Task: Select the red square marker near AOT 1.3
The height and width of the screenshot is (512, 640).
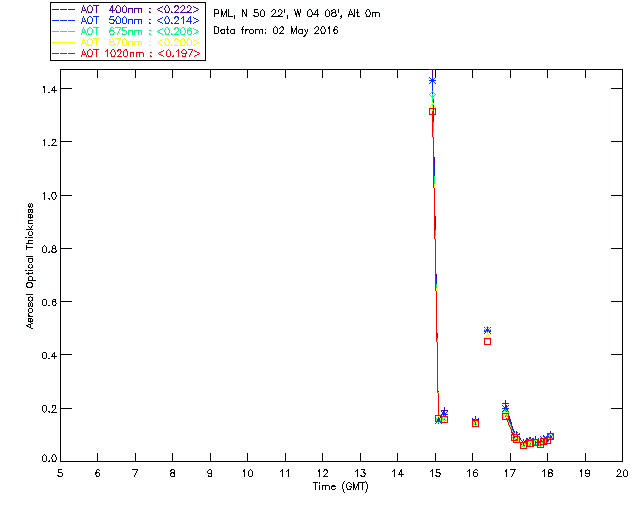Action: point(433,111)
